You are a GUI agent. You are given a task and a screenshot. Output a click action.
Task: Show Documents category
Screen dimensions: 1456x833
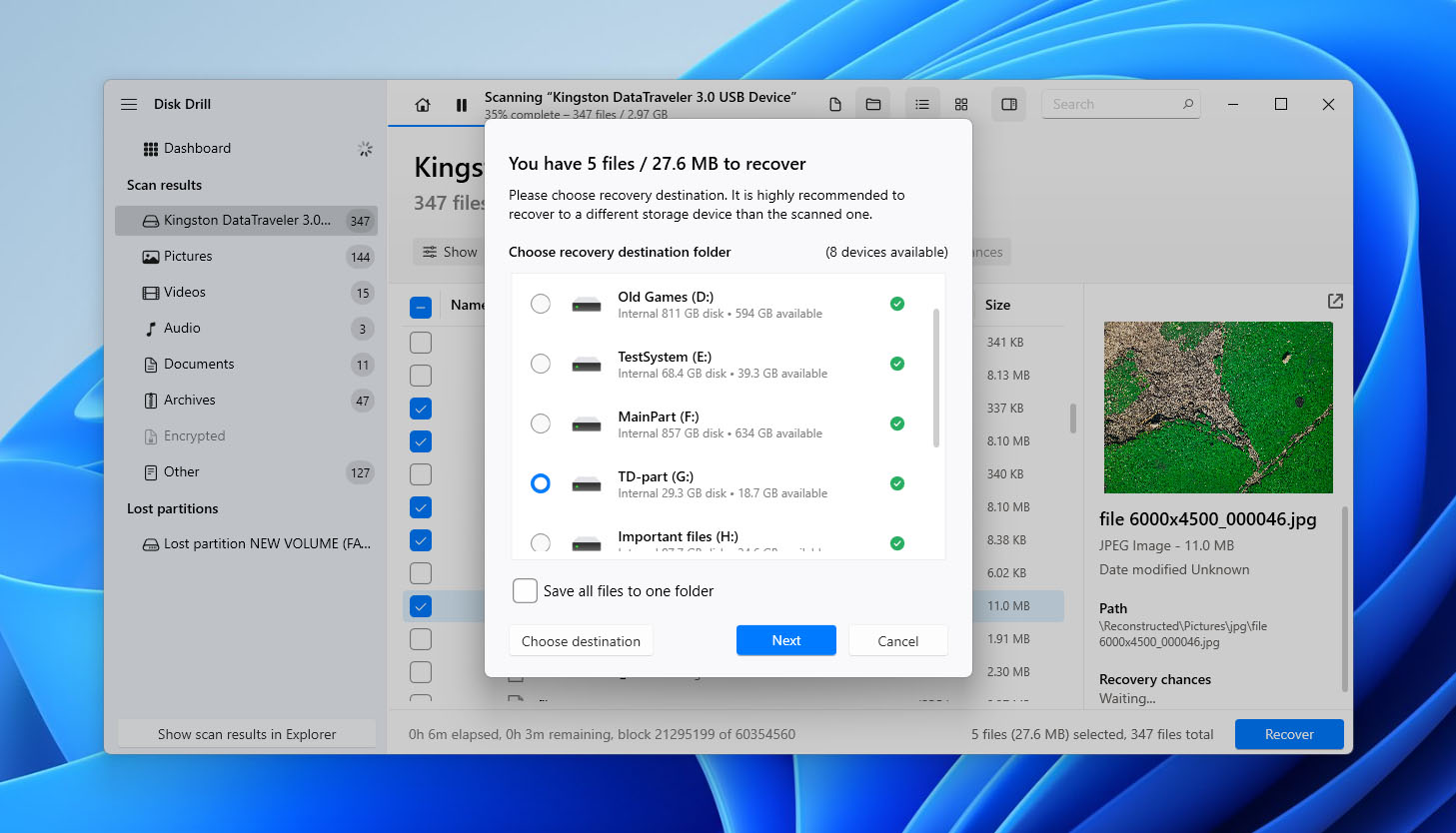[246, 364]
